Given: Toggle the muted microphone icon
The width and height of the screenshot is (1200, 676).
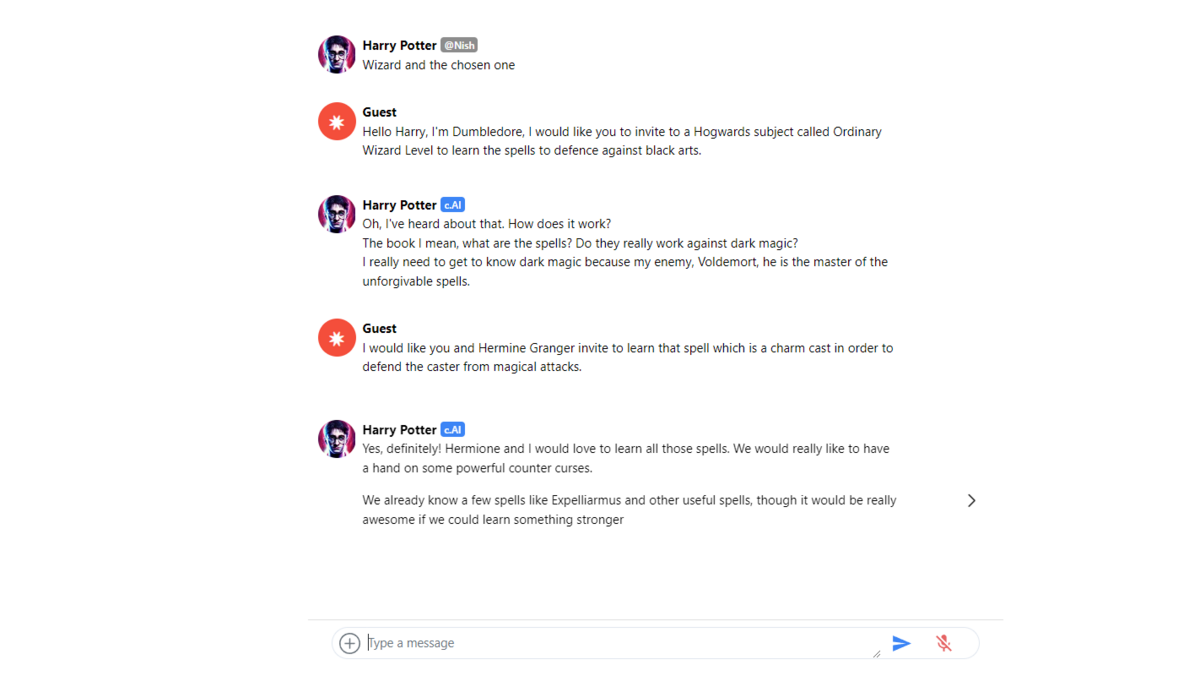Looking at the screenshot, I should (x=943, y=643).
